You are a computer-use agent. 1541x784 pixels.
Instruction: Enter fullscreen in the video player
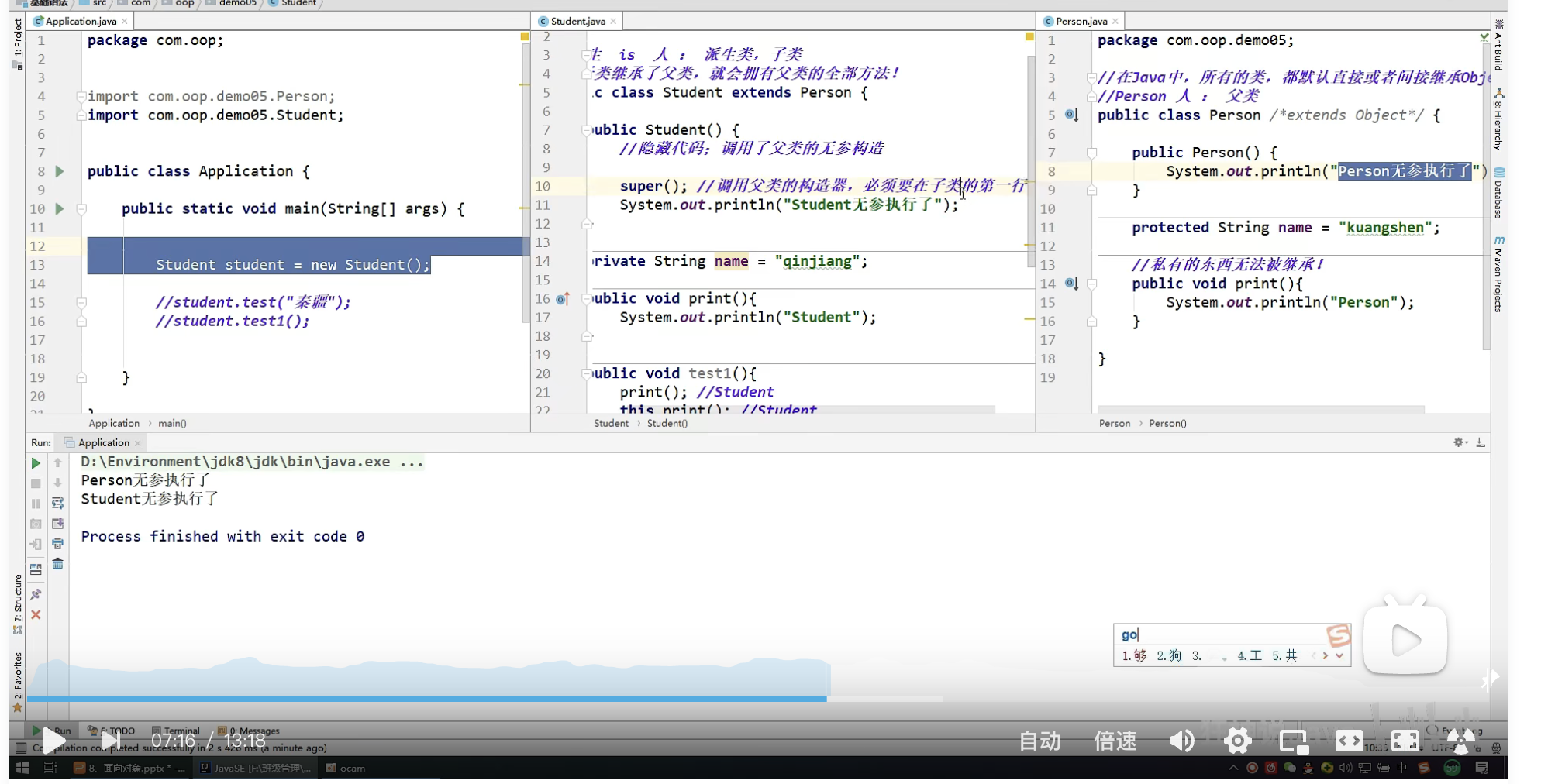coord(1405,741)
